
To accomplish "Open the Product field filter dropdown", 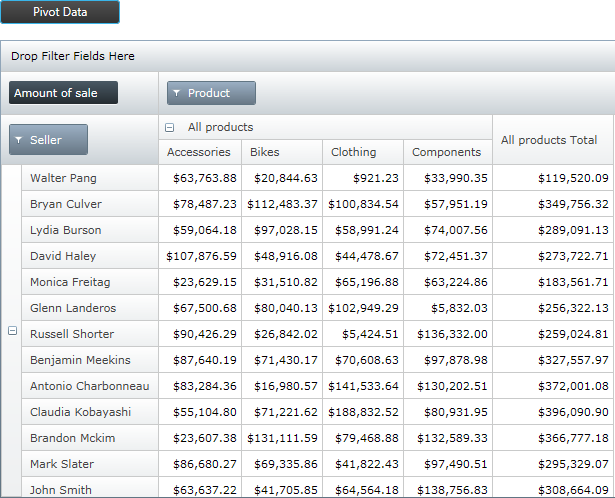I will coord(212,93).
